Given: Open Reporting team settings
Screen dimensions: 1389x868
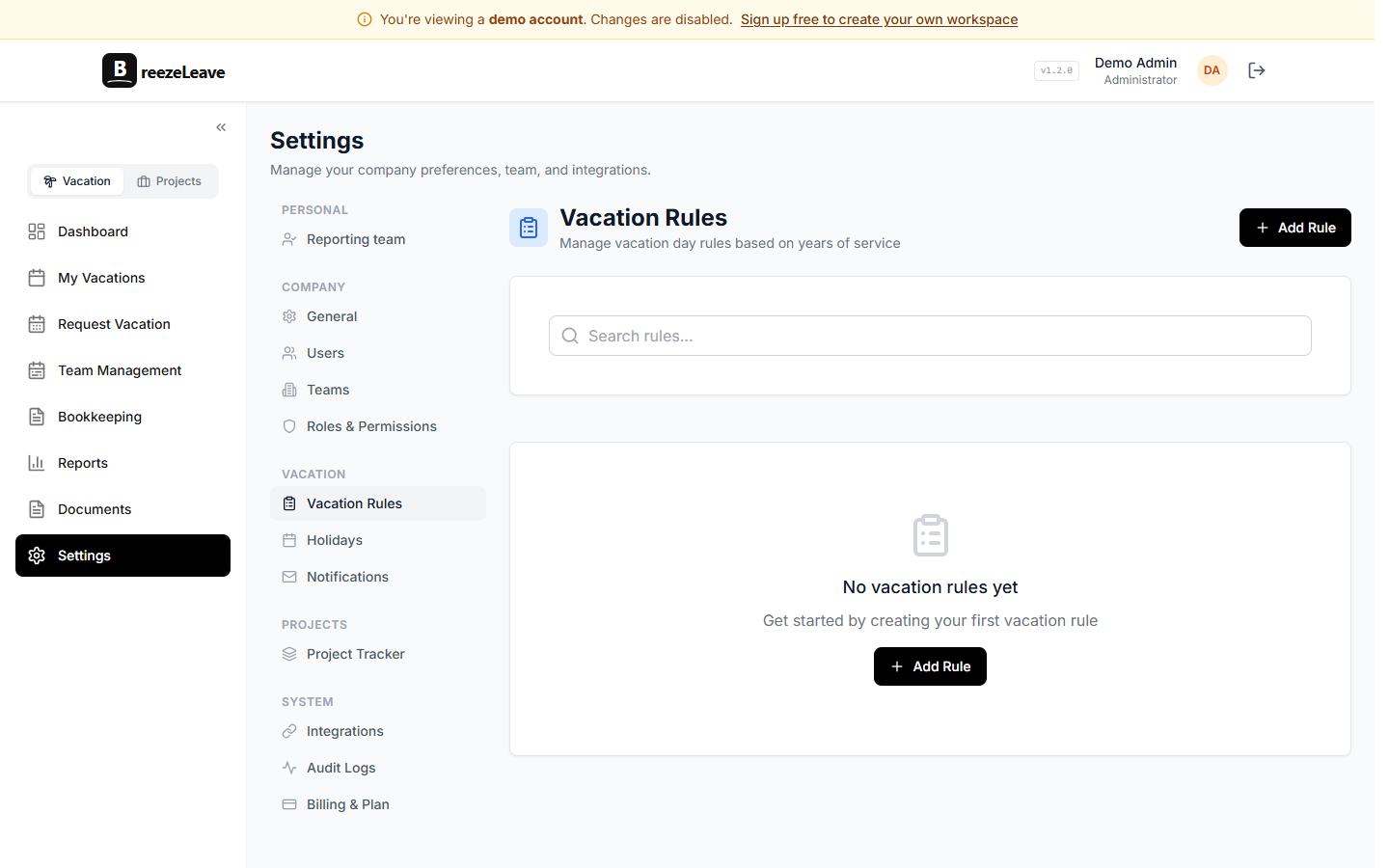Looking at the screenshot, I should point(378,239).
